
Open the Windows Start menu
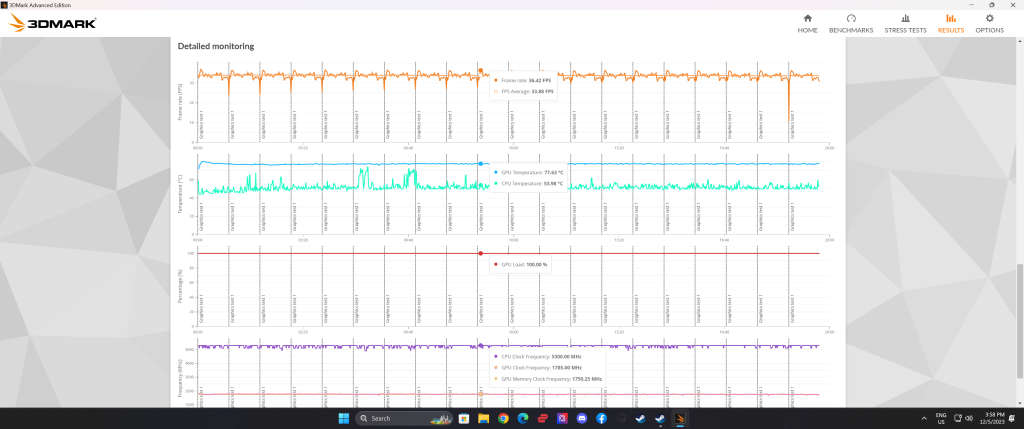(x=344, y=418)
